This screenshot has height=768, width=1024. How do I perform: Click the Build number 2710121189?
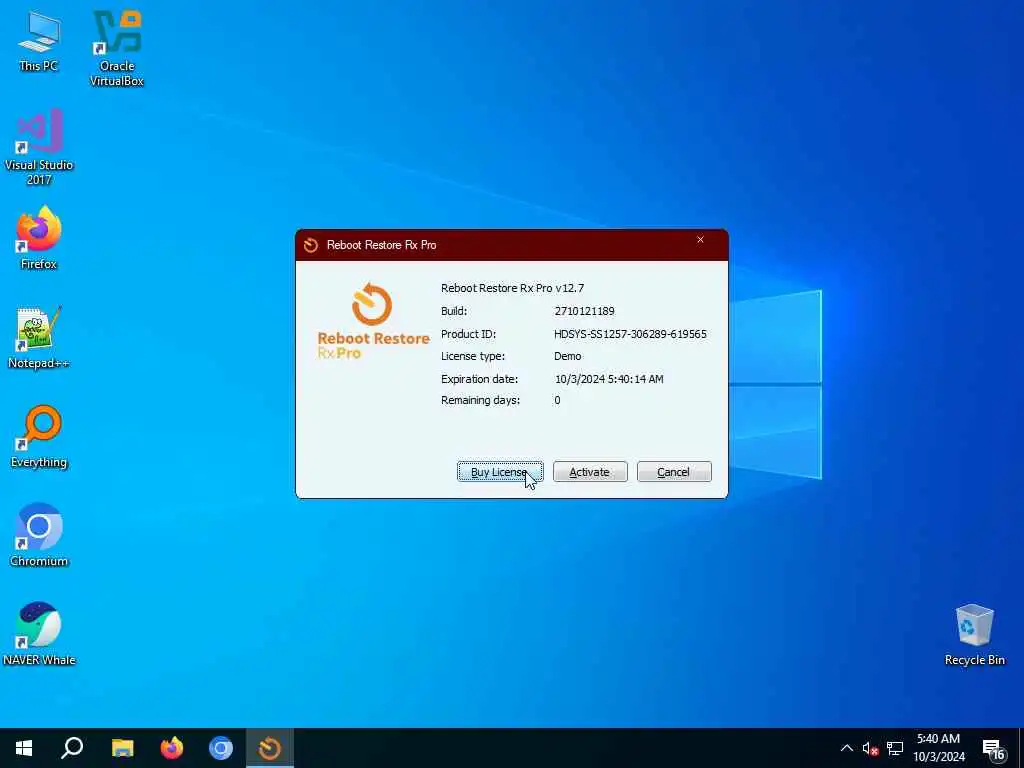click(x=584, y=311)
